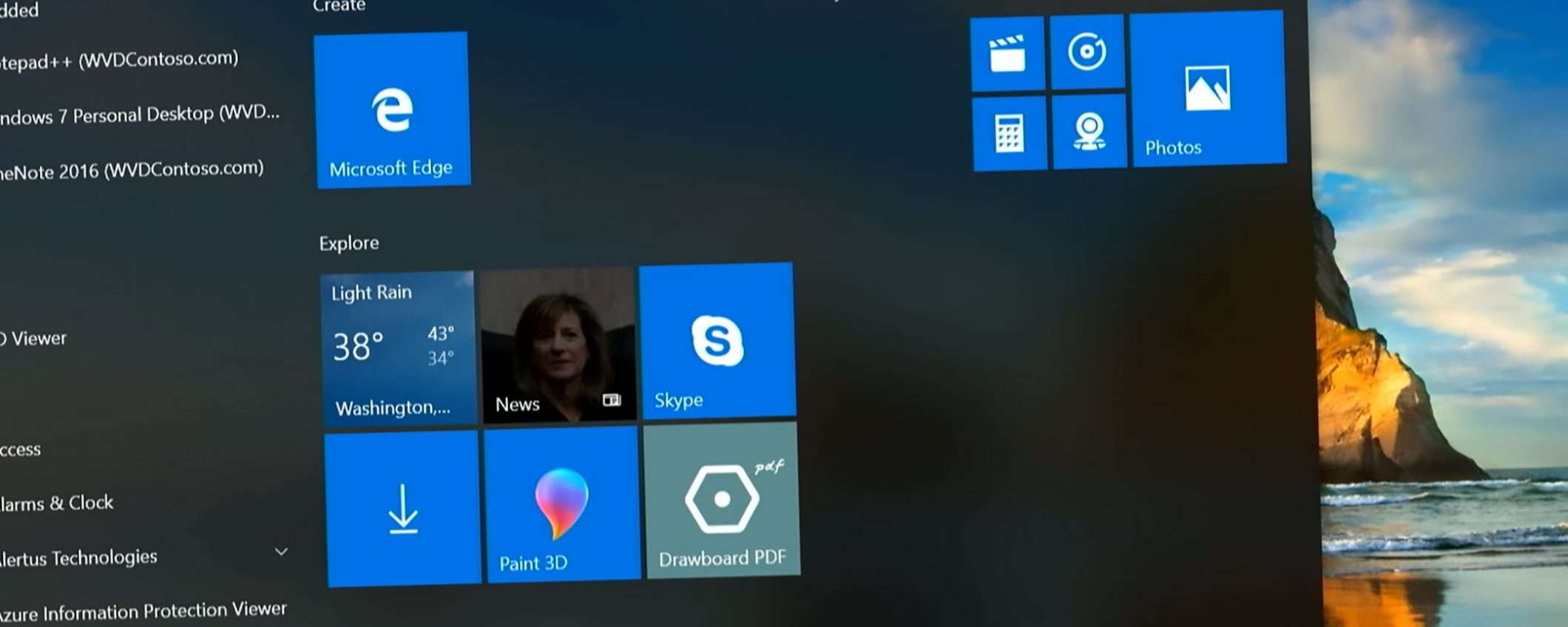This screenshot has width=1568, height=627.
Task: Open the Groove Music disc tile
Action: point(1087,51)
